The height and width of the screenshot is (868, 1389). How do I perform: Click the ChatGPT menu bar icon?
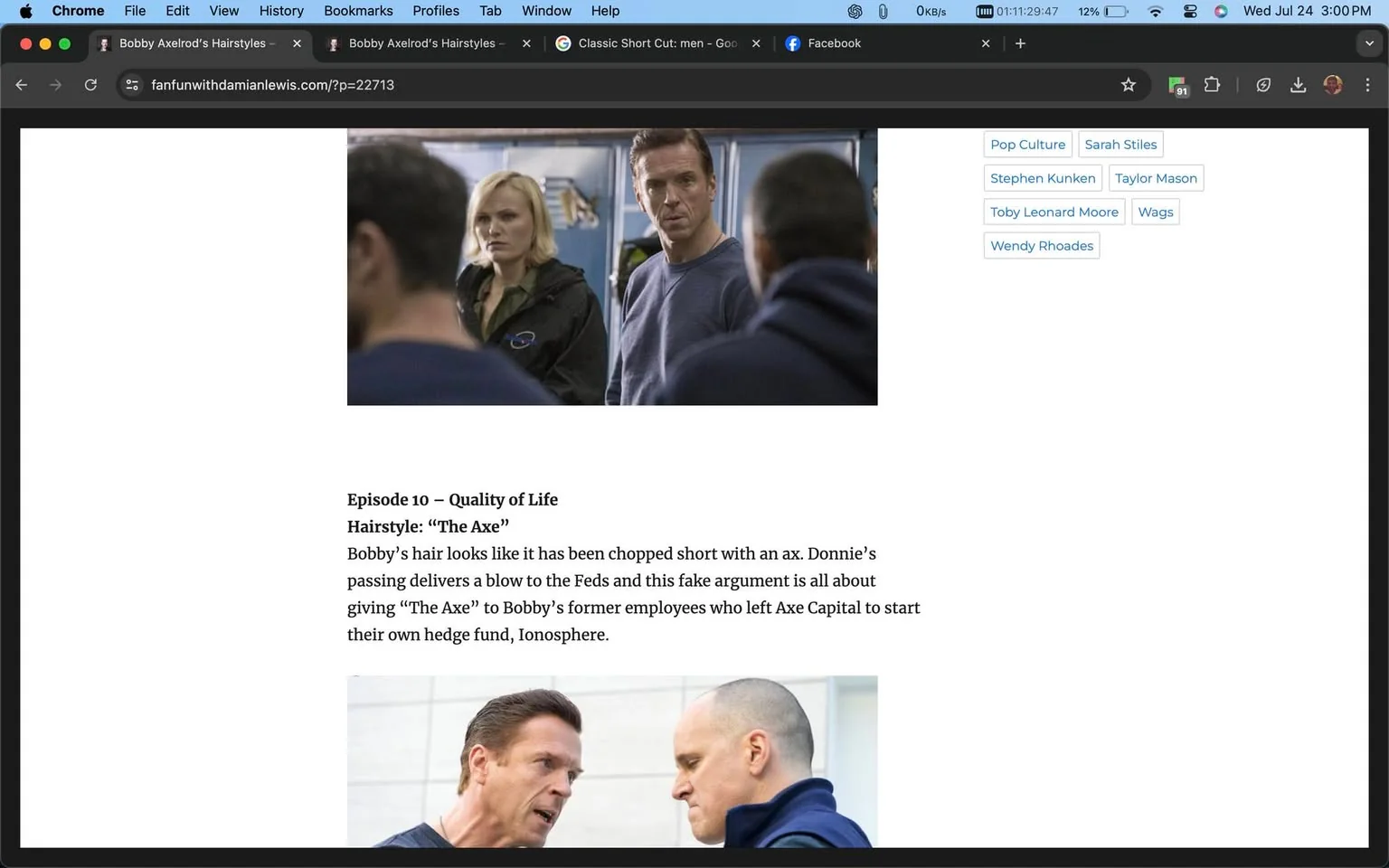[x=855, y=11]
